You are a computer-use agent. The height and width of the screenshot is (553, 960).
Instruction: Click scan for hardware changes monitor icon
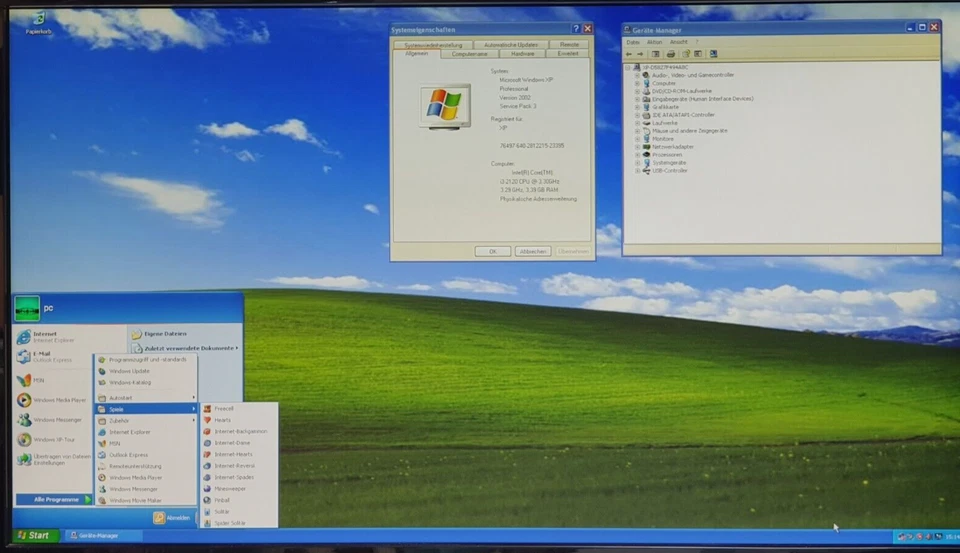(713, 54)
